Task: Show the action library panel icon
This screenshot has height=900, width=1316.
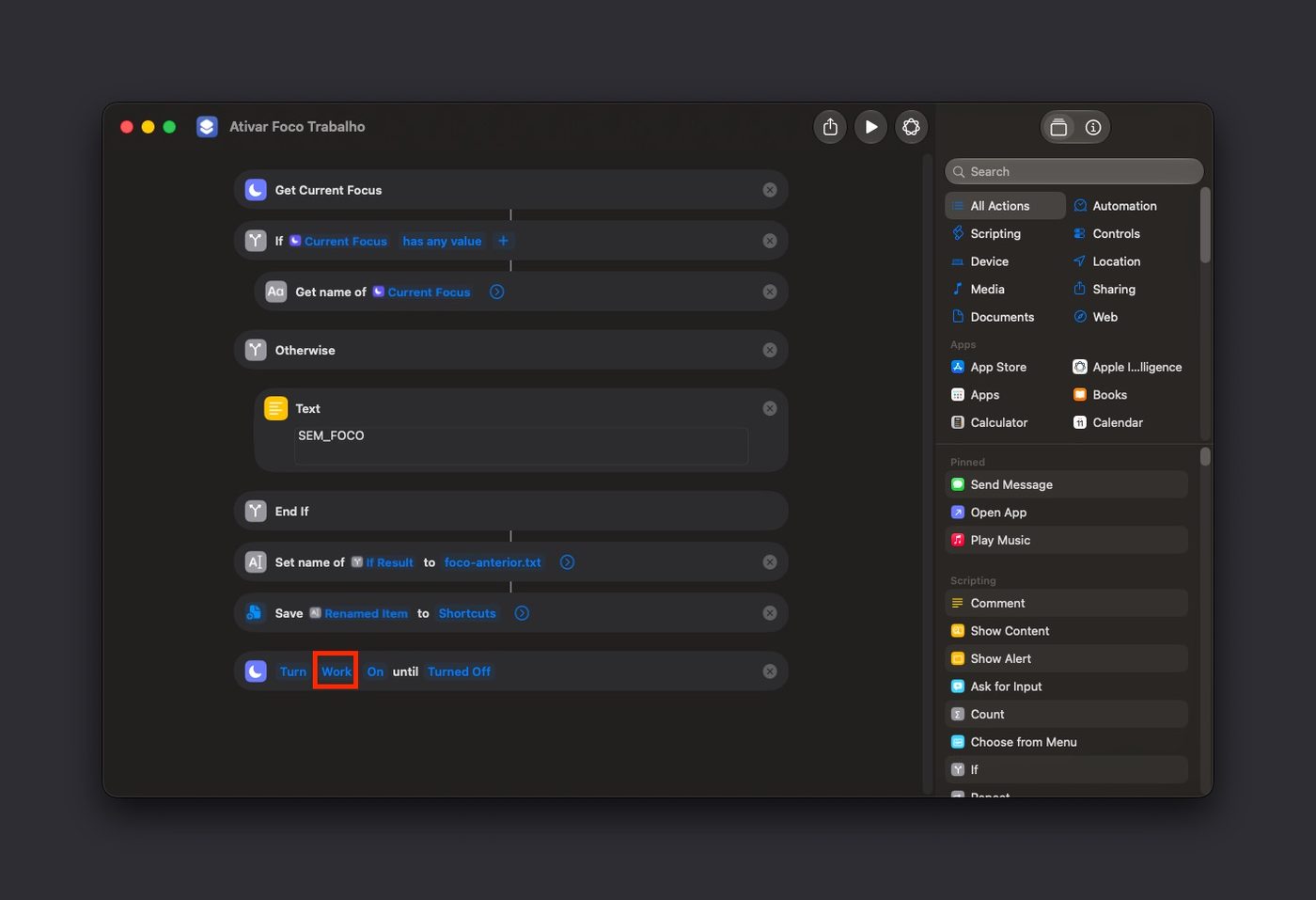Action: 1058,127
